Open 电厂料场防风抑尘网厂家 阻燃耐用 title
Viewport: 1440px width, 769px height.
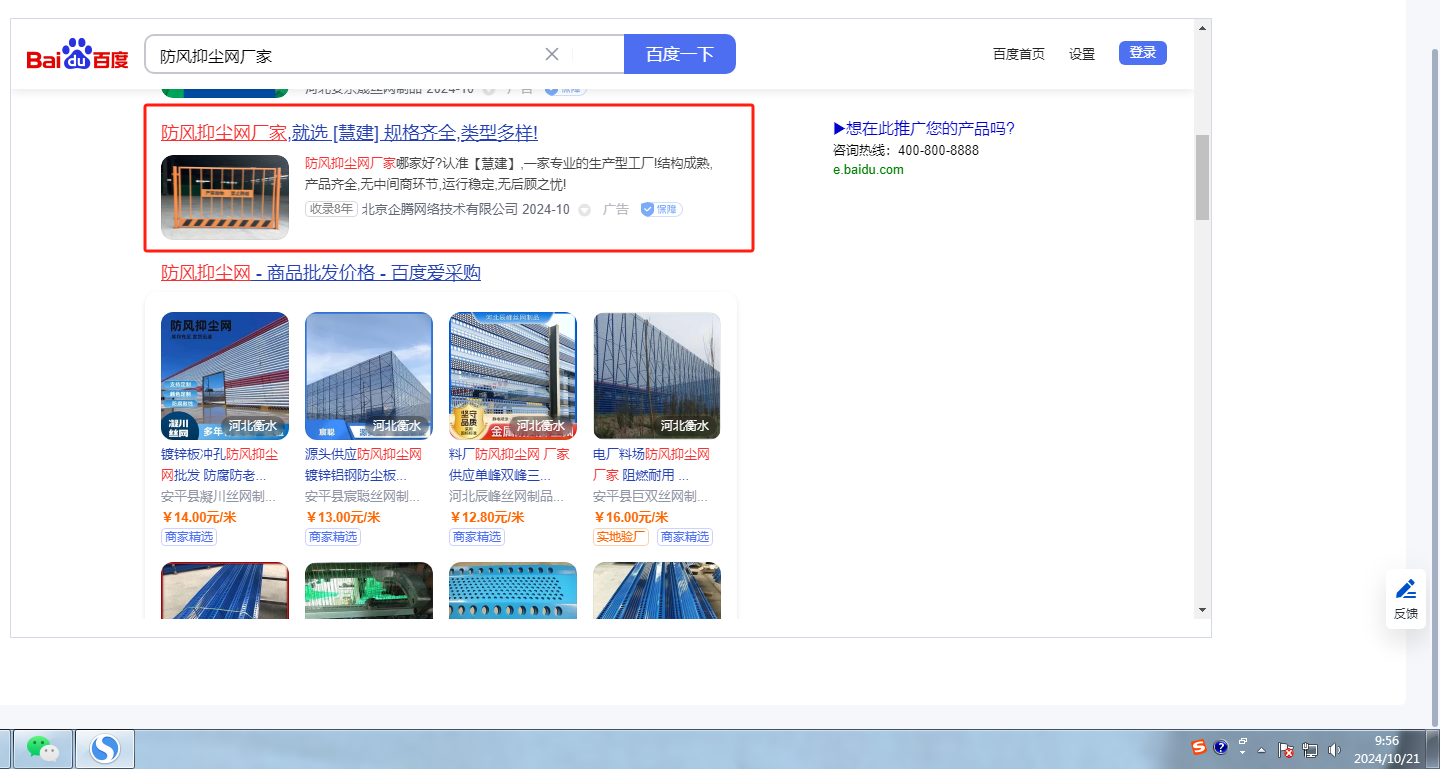tap(652, 464)
